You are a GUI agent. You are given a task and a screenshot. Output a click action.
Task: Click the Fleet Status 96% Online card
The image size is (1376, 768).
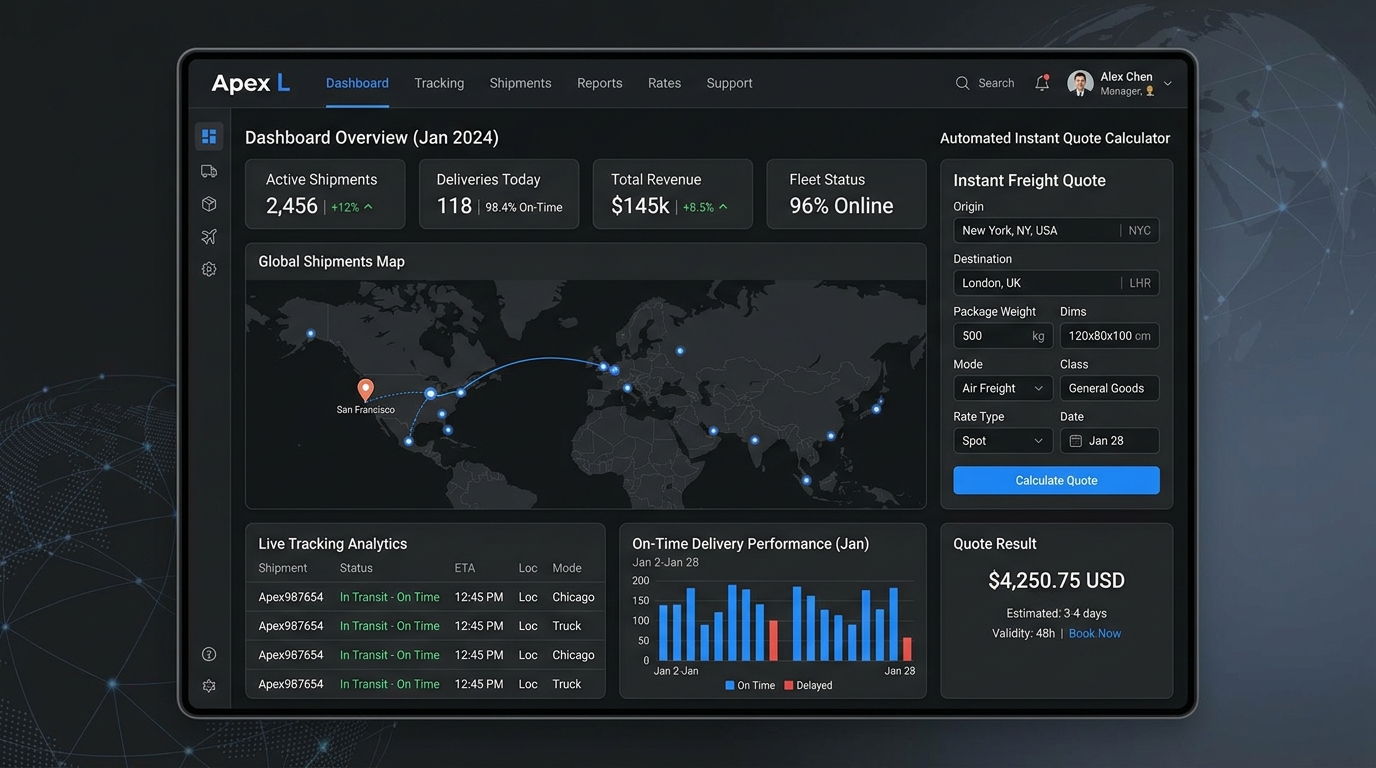coord(847,194)
